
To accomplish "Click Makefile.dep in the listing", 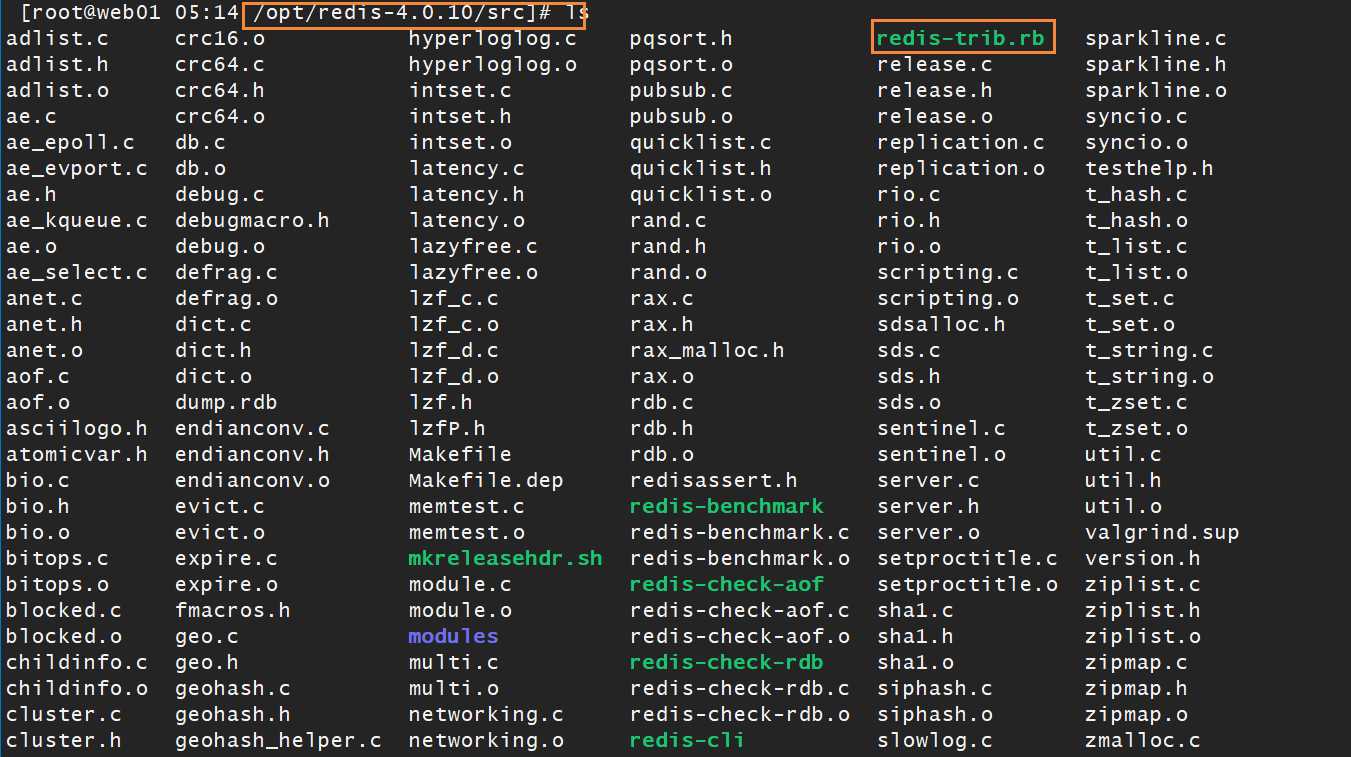I will 486,480.
